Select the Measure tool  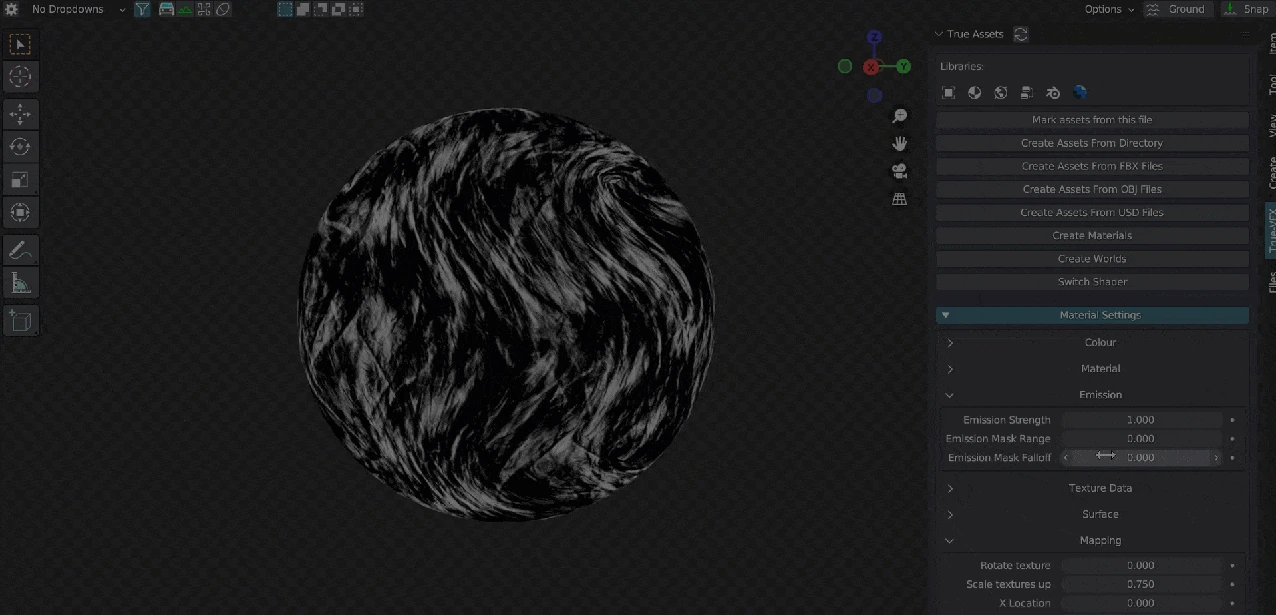20,283
